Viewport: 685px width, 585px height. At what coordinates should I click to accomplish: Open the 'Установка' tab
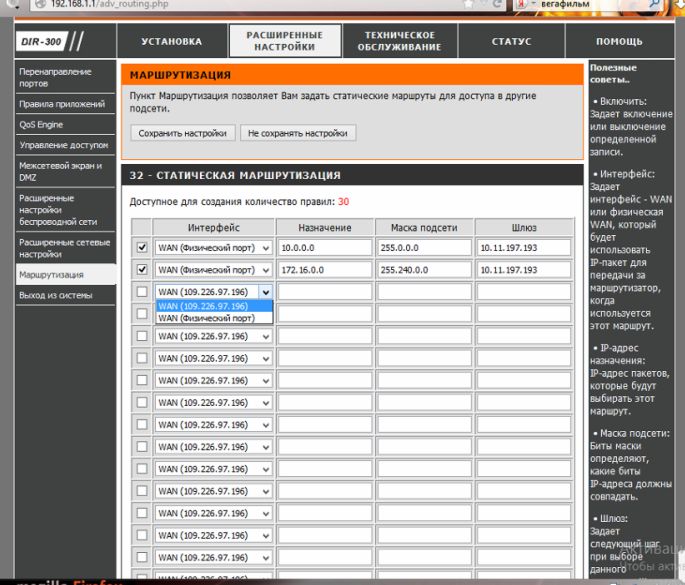(171, 42)
